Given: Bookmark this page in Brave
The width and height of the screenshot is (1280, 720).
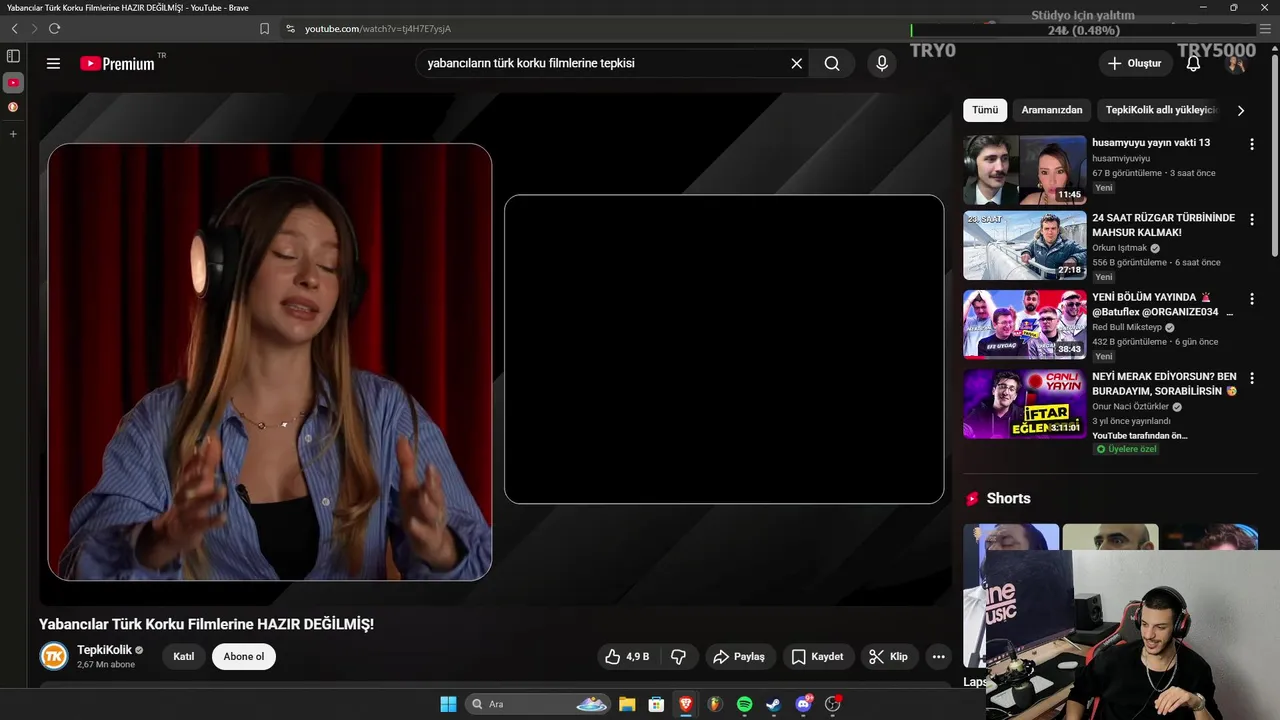Looking at the screenshot, I should pyautogui.click(x=264, y=29).
